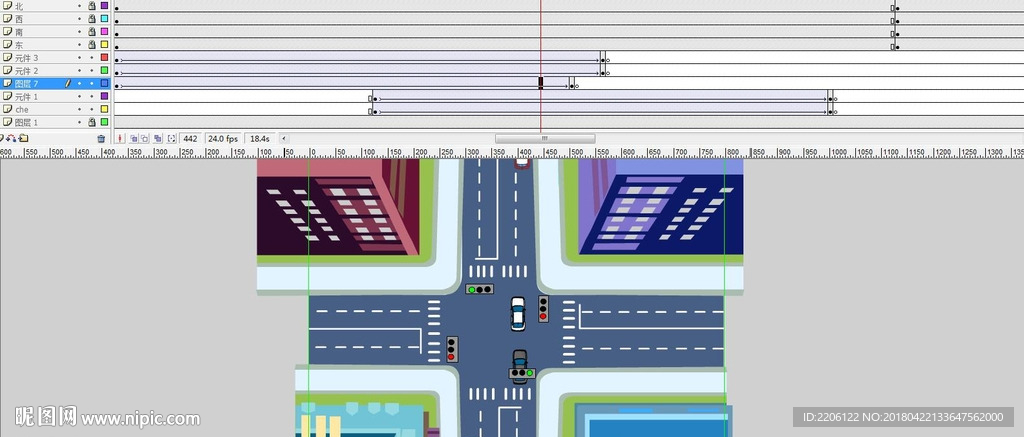The width and height of the screenshot is (1024, 437).
Task: Toggle outline color of 南 layer
Action: (104, 31)
